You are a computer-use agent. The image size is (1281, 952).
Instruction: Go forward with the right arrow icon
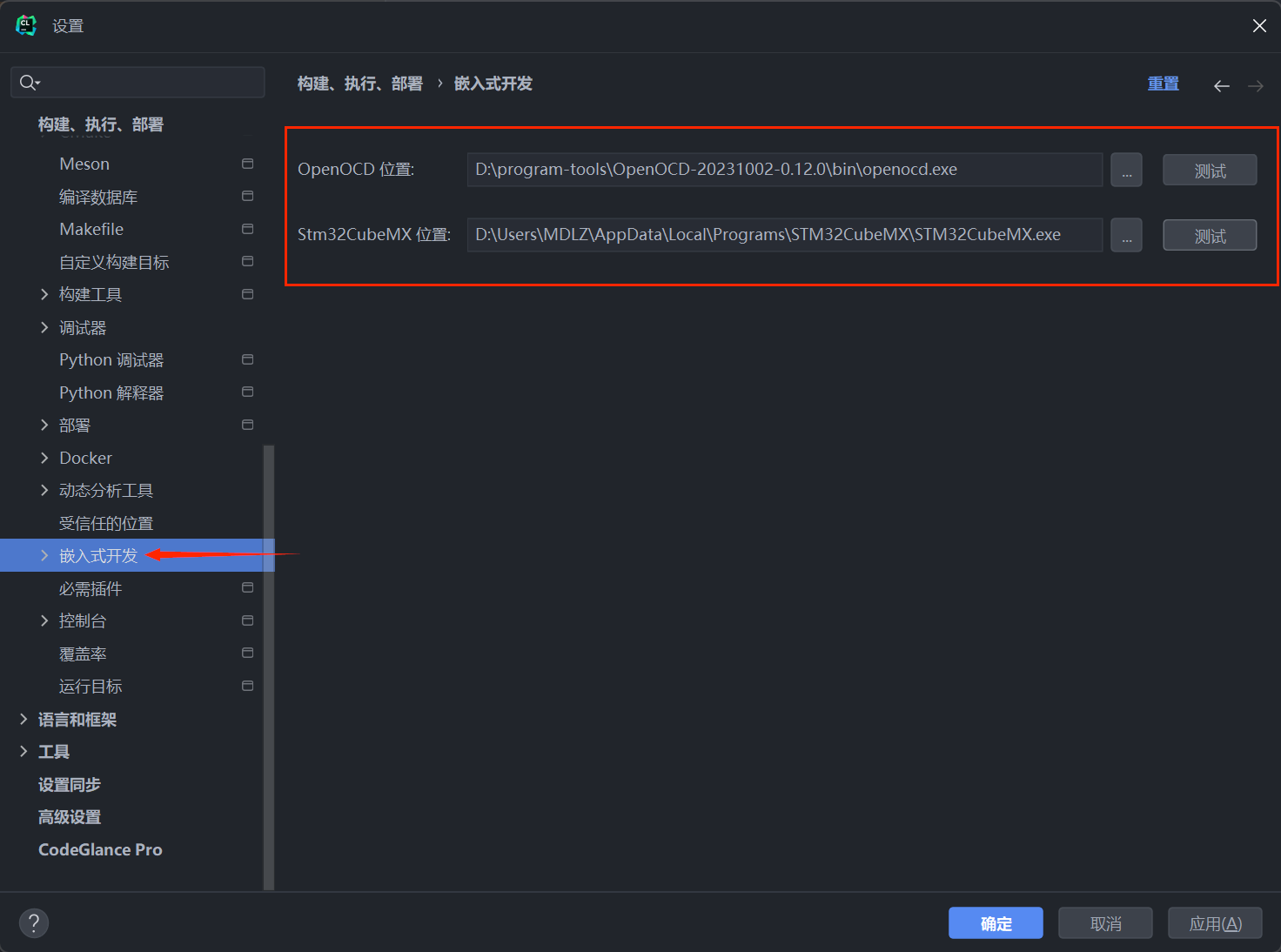[x=1255, y=85]
